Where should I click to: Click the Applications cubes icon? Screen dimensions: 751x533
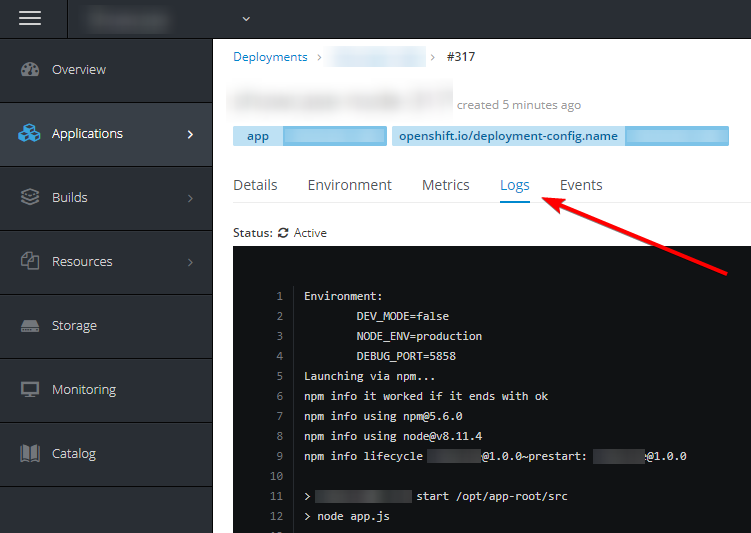coord(29,133)
